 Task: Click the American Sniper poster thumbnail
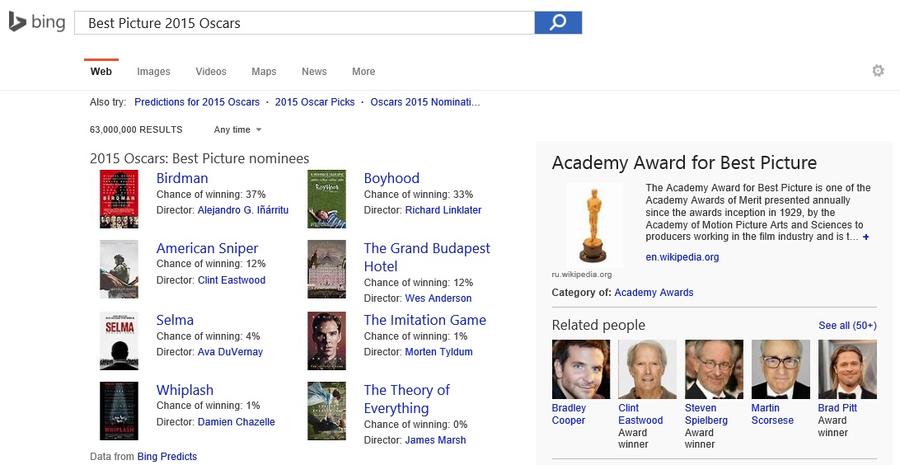(119, 269)
